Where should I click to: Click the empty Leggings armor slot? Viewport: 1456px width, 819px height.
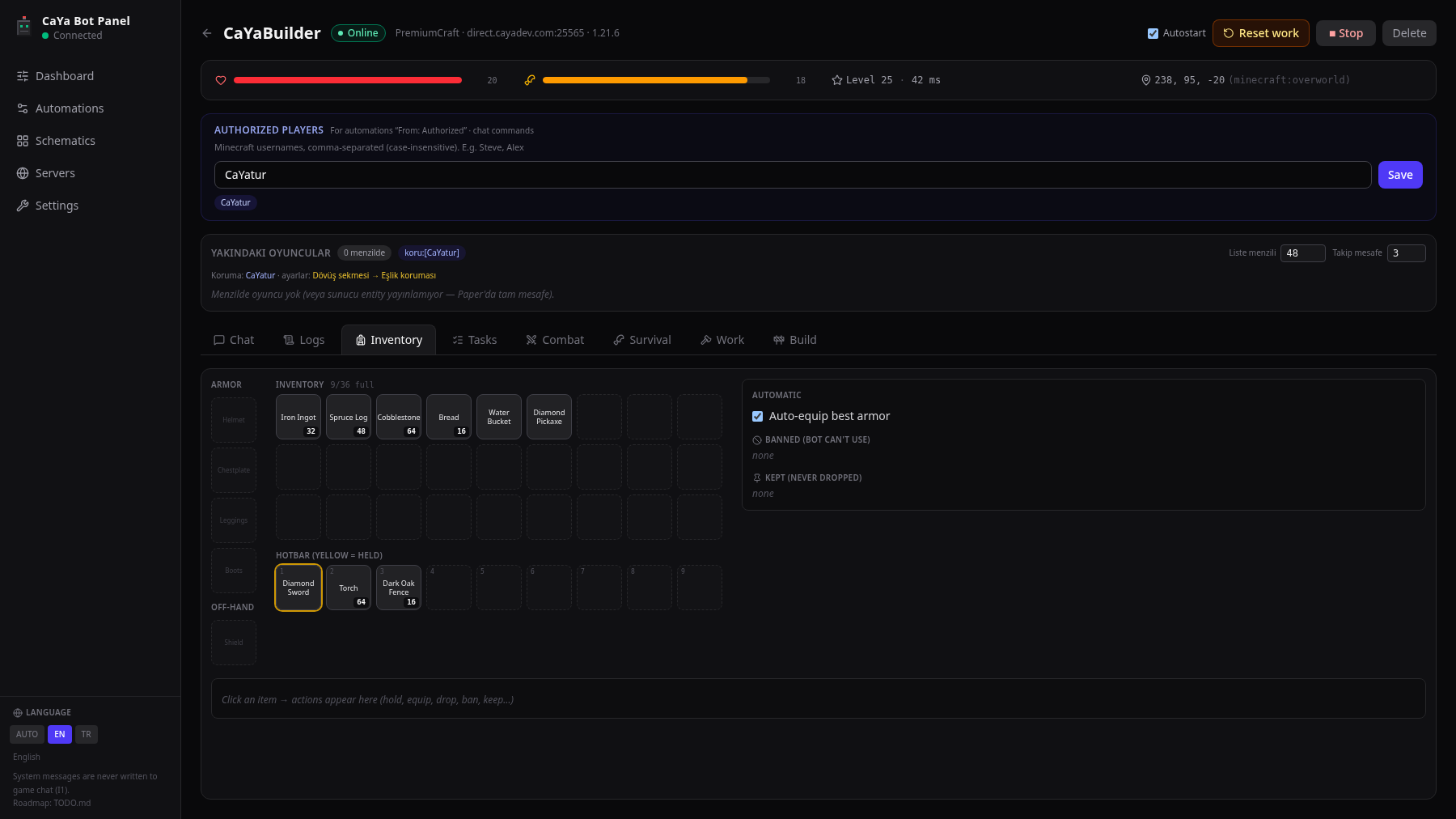pos(234,520)
